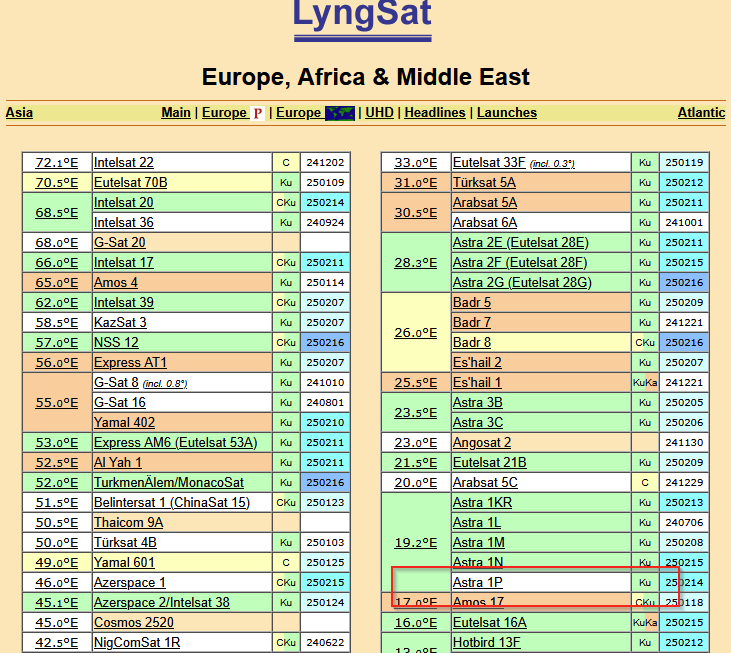Open the Eutelsat 70B satellite page
The height and width of the screenshot is (653, 731).
[x=131, y=183]
